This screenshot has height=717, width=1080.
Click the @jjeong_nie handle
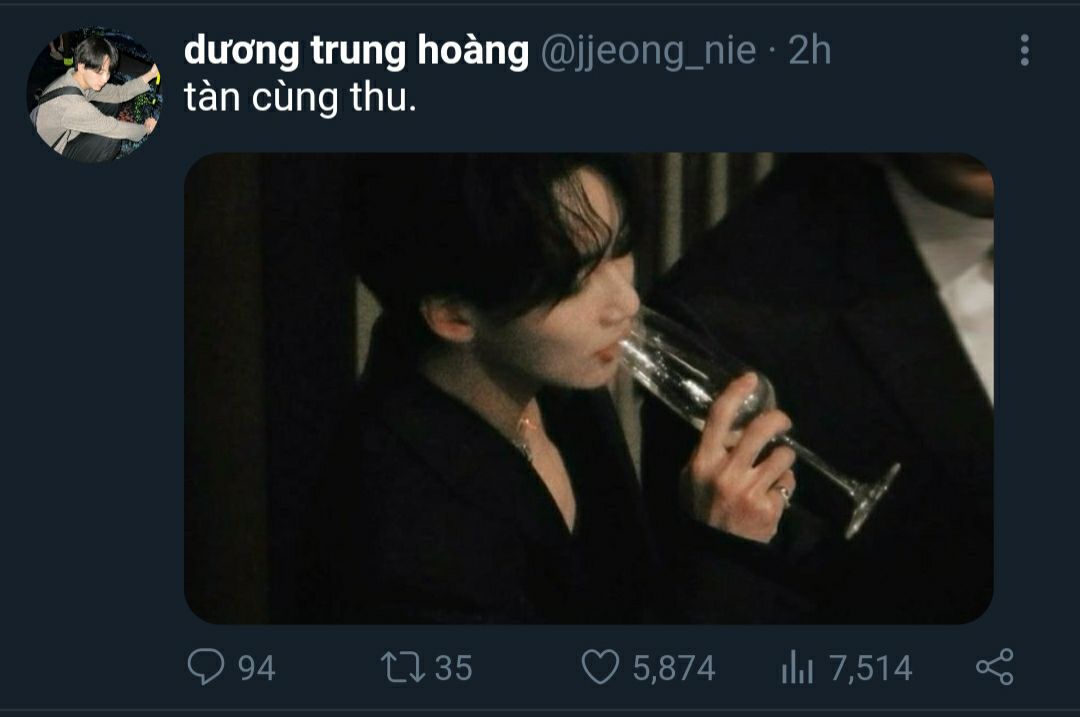(648, 52)
